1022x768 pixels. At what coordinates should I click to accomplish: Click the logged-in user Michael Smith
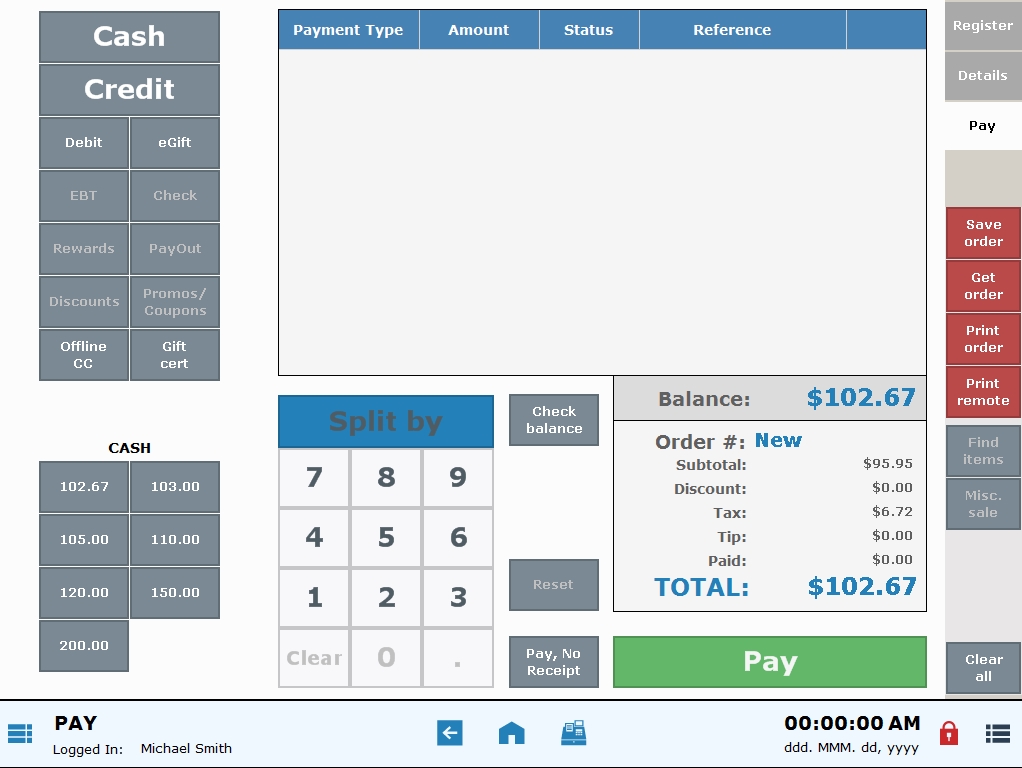(186, 748)
